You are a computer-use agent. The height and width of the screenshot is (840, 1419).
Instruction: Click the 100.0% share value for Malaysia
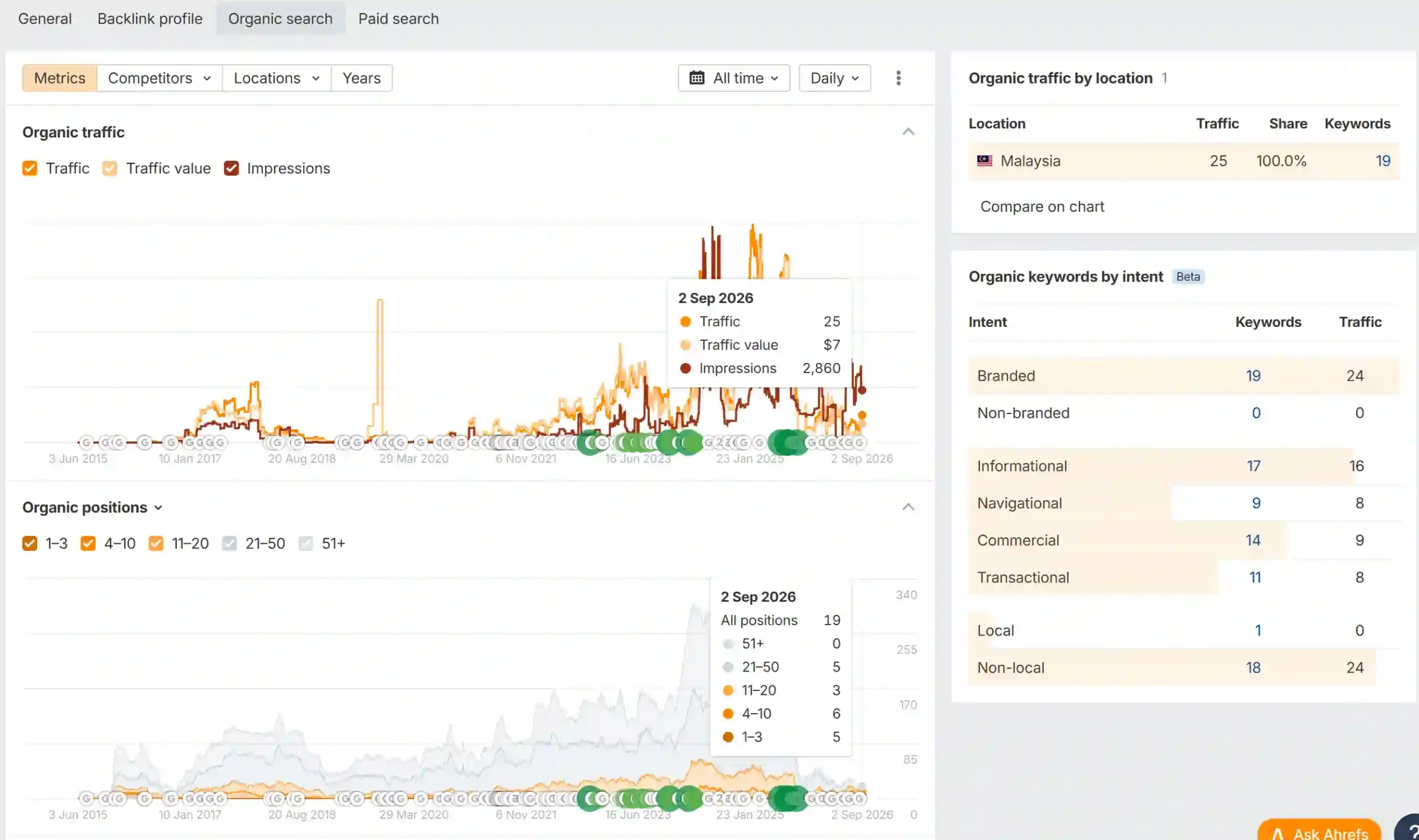click(1281, 161)
